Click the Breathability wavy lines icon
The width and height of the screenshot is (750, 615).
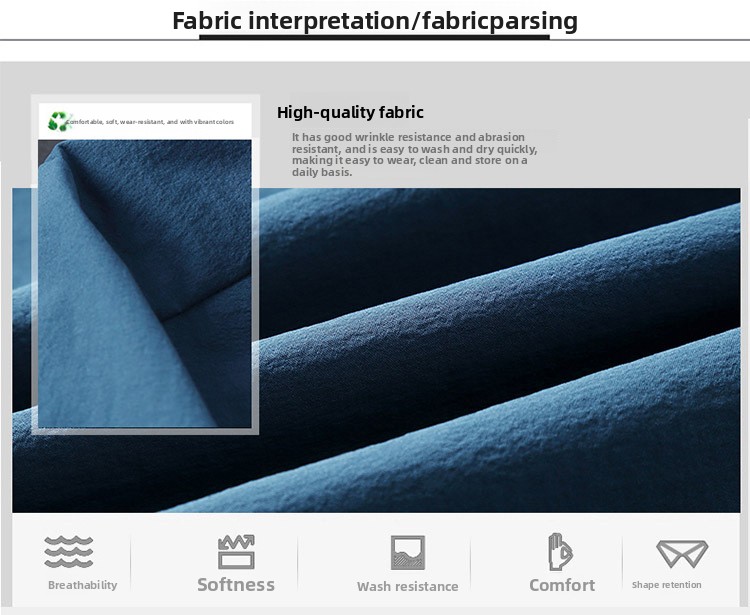click(69, 552)
